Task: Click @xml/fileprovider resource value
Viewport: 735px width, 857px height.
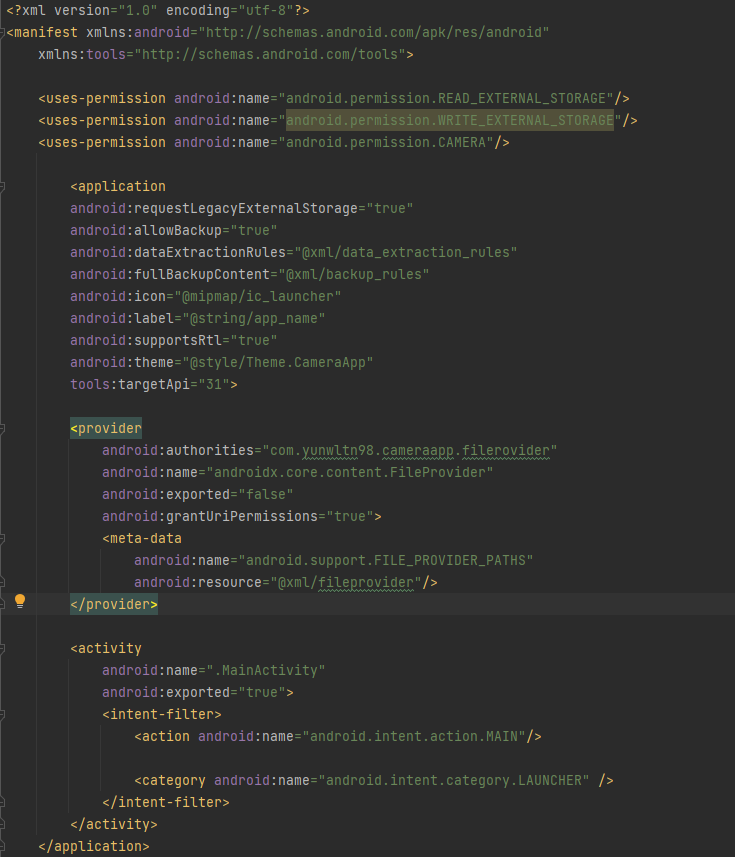Action: tap(346, 582)
